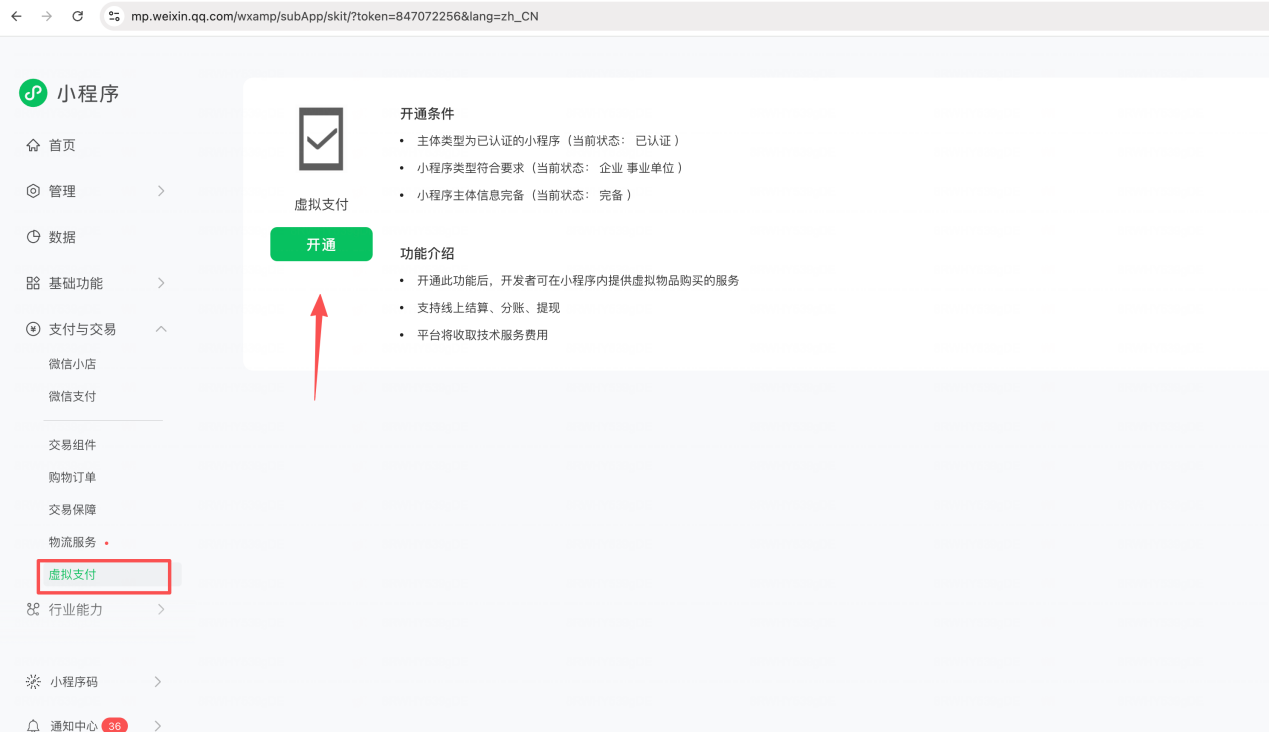
Task: Click the 小程序 title text
Action: click(x=88, y=93)
